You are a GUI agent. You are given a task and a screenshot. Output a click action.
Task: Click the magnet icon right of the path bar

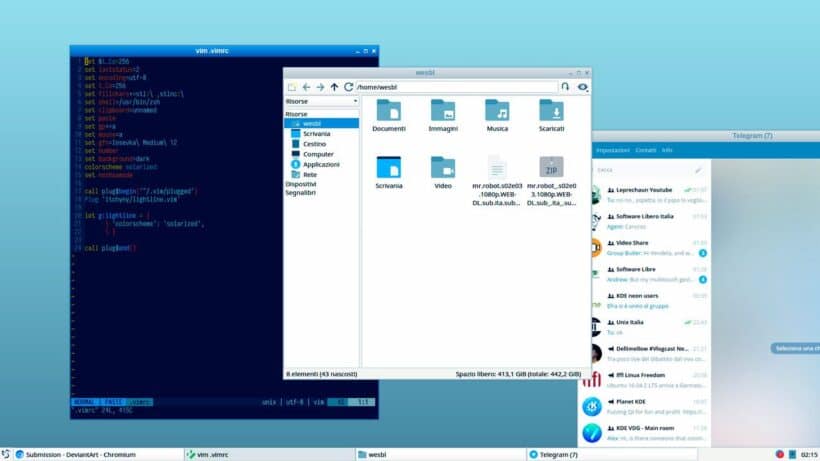pyautogui.click(x=565, y=87)
